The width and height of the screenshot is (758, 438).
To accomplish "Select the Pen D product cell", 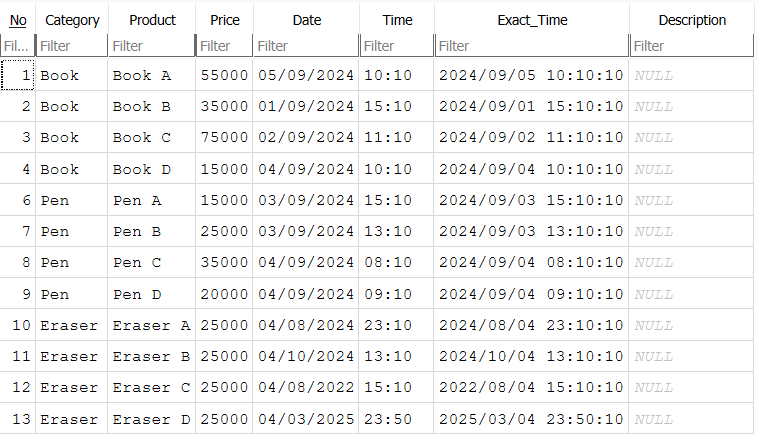I will click(152, 294).
